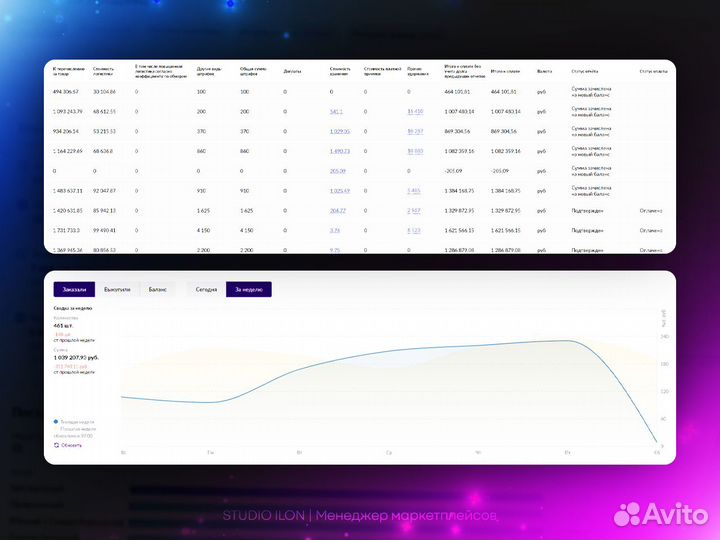Click the 8 123 deductions link
Viewport: 720px width, 540px height.
coord(414,230)
